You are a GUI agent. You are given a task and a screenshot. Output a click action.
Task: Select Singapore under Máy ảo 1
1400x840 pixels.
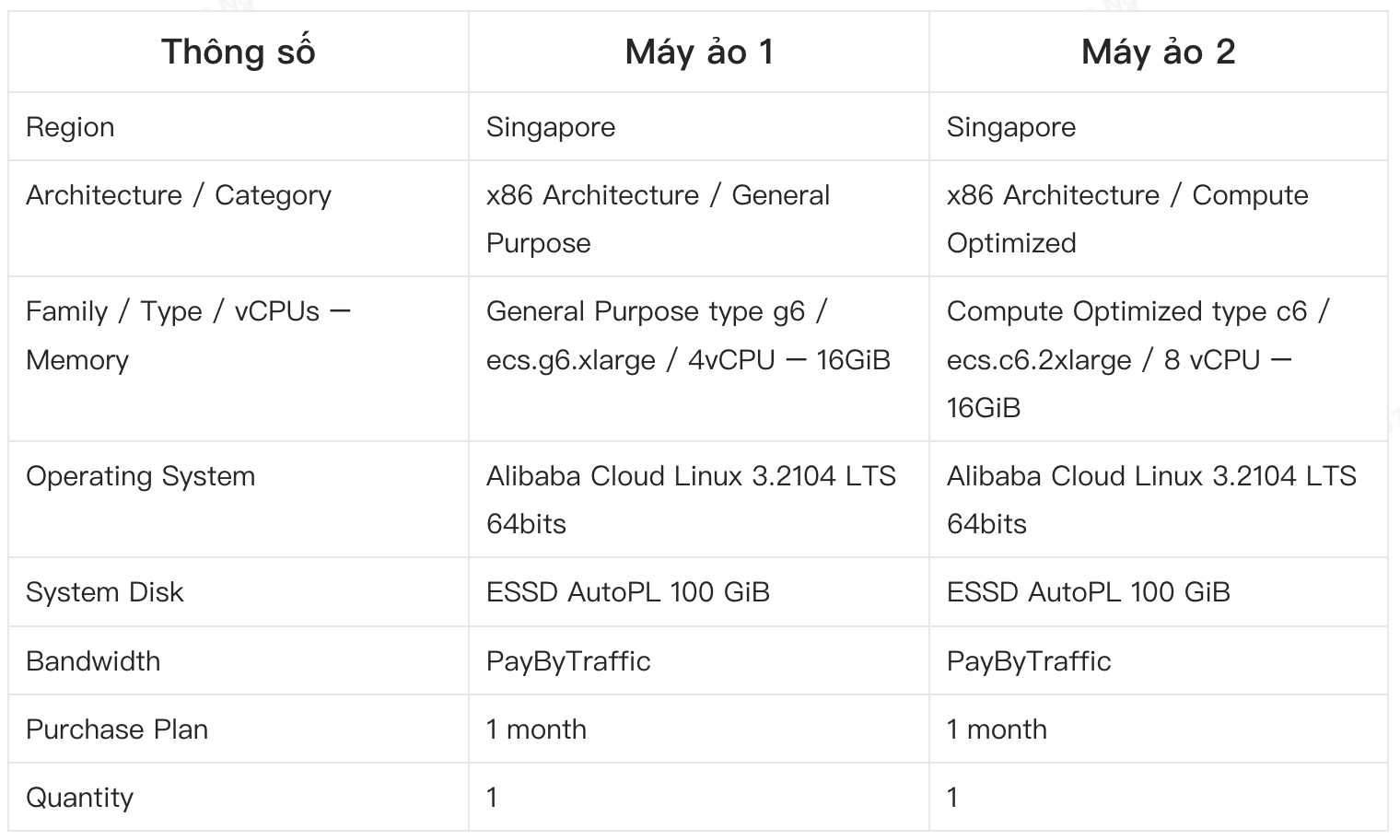tap(551, 127)
